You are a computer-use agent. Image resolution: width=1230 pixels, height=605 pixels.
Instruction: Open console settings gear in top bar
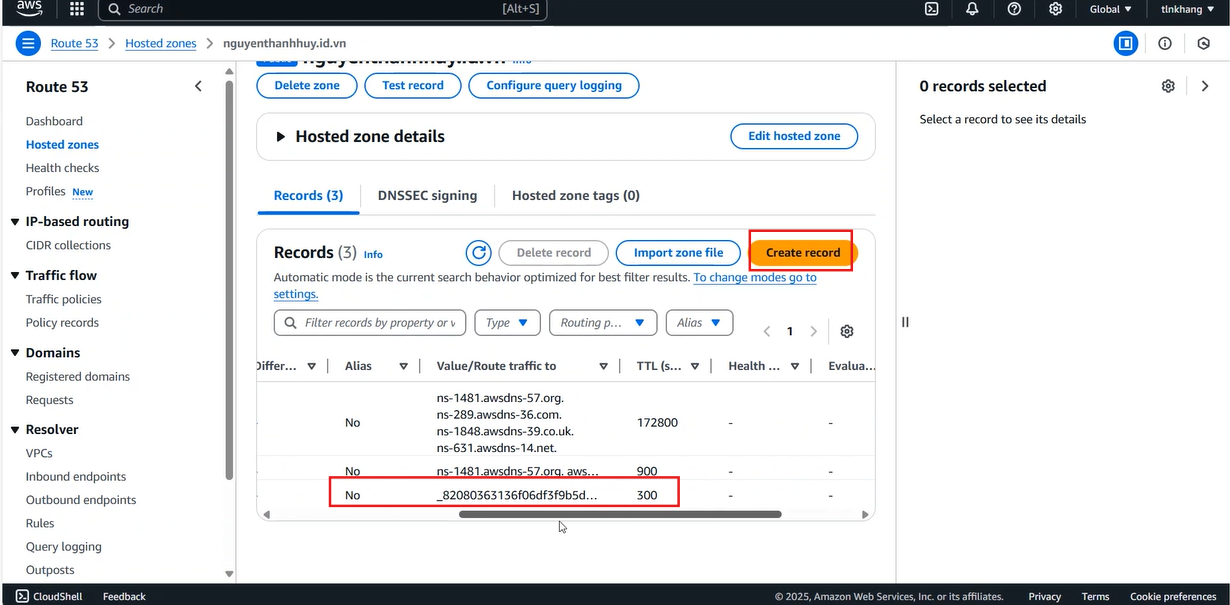[1055, 9]
